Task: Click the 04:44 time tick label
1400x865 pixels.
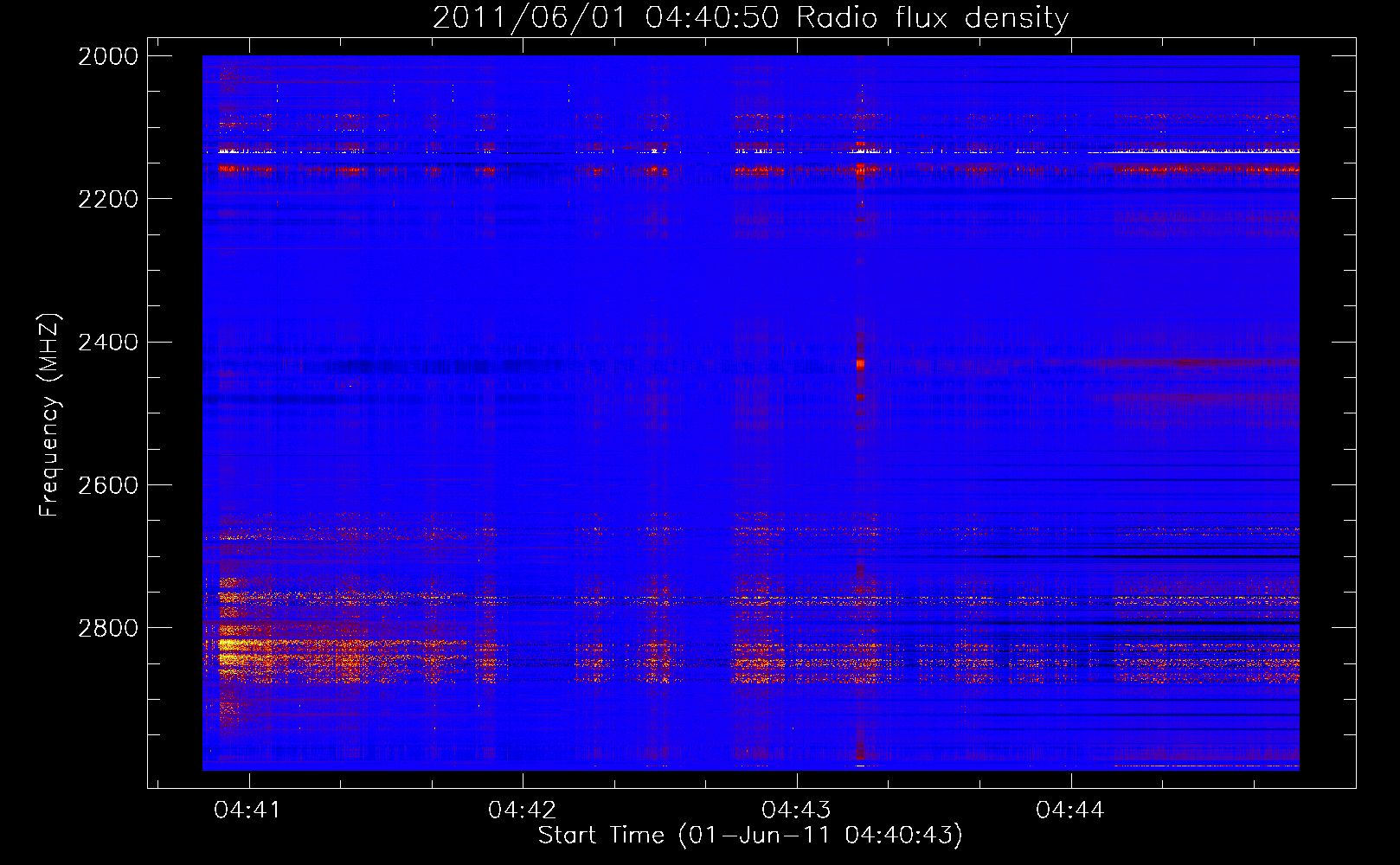Action: coord(1070,810)
